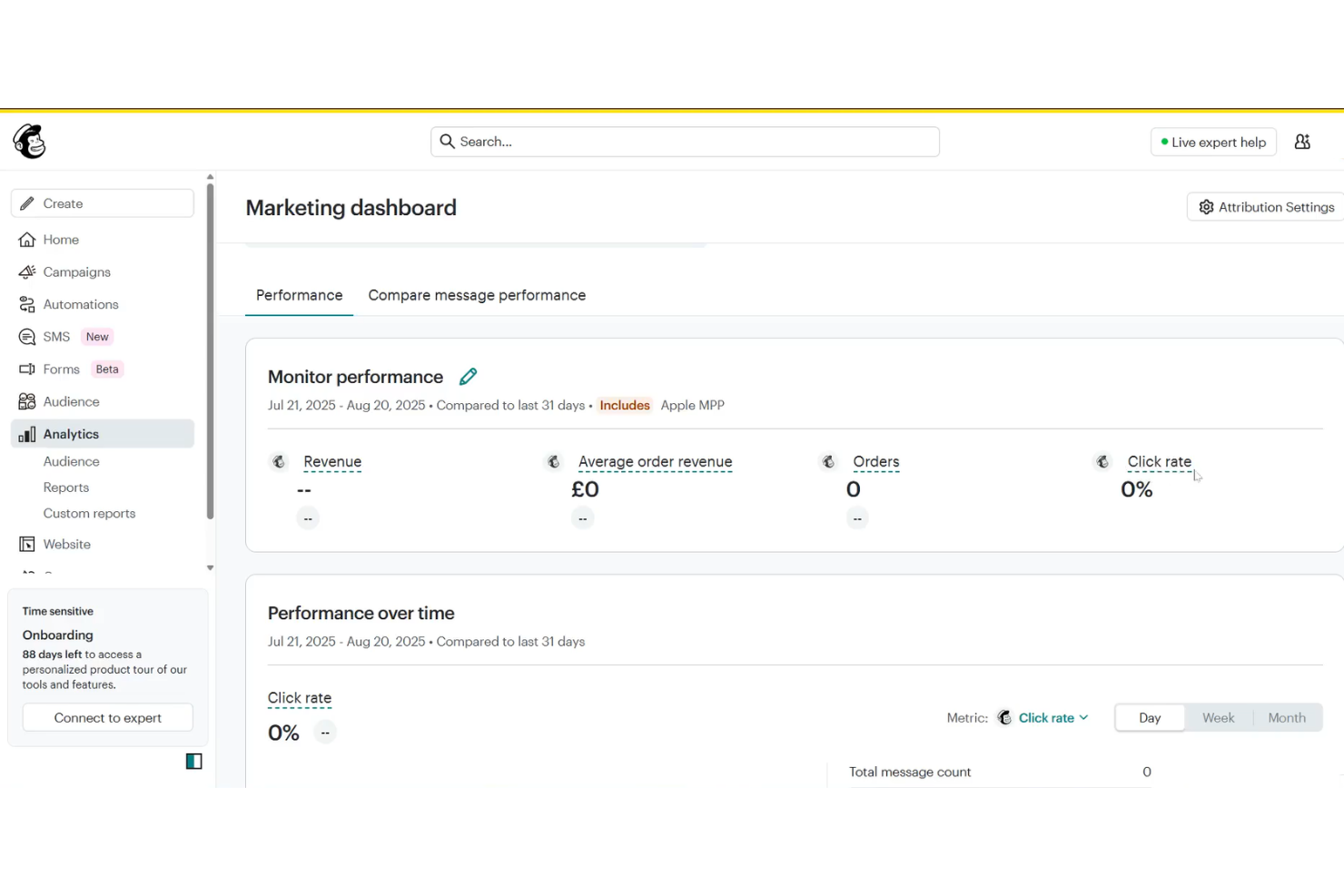1344x896 pixels.
Task: Select the Audience people icon
Action: tap(26, 401)
